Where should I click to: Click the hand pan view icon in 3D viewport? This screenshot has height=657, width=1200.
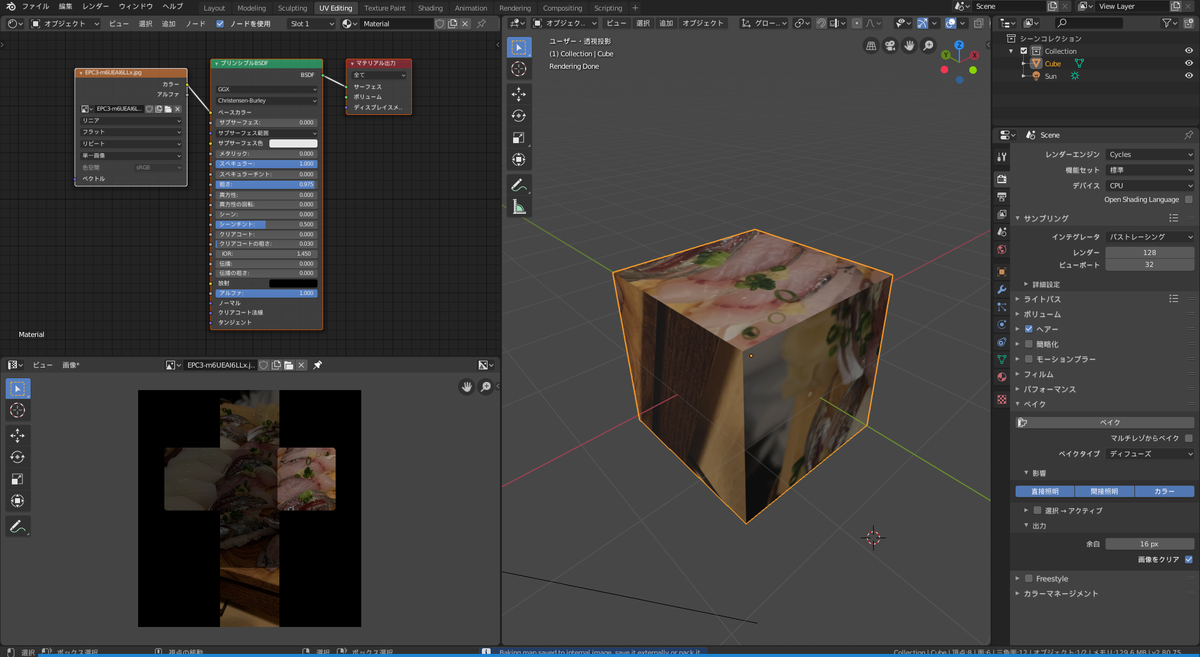(909, 46)
